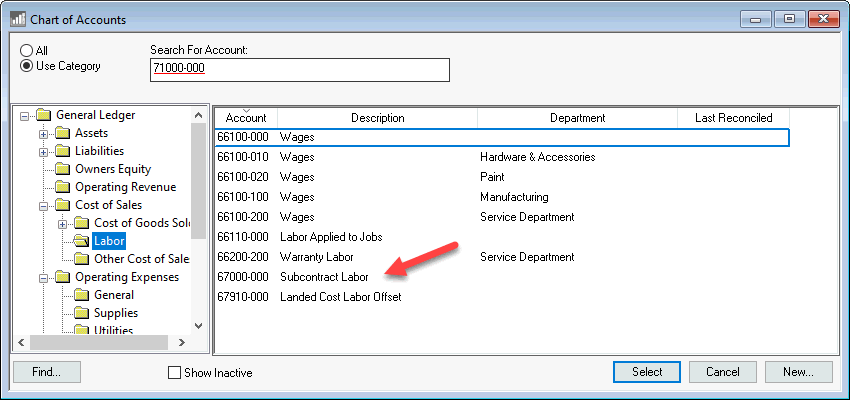Viewport: 850px width, 400px height.
Task: Select the All radio button
Action: (27, 50)
